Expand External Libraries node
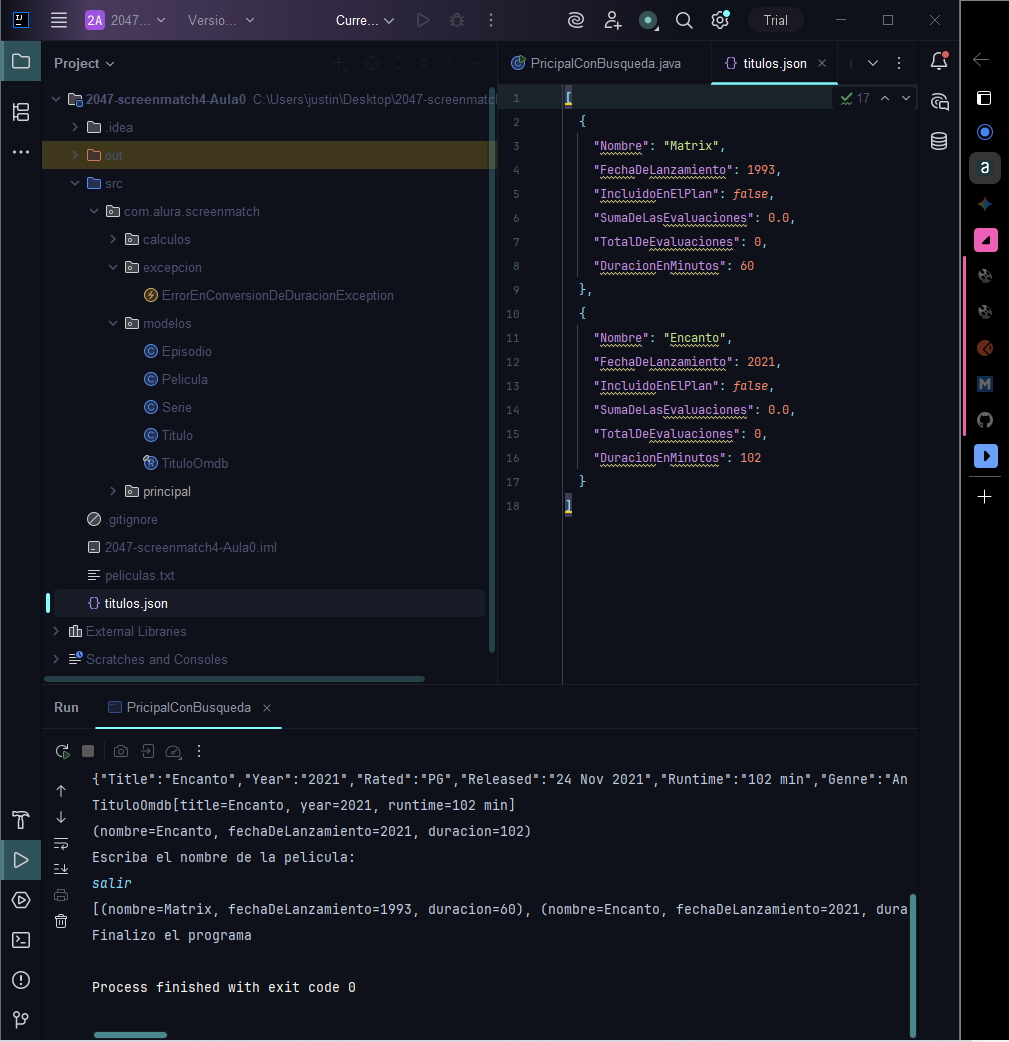Image resolution: width=1009 pixels, height=1042 pixels. tap(56, 631)
